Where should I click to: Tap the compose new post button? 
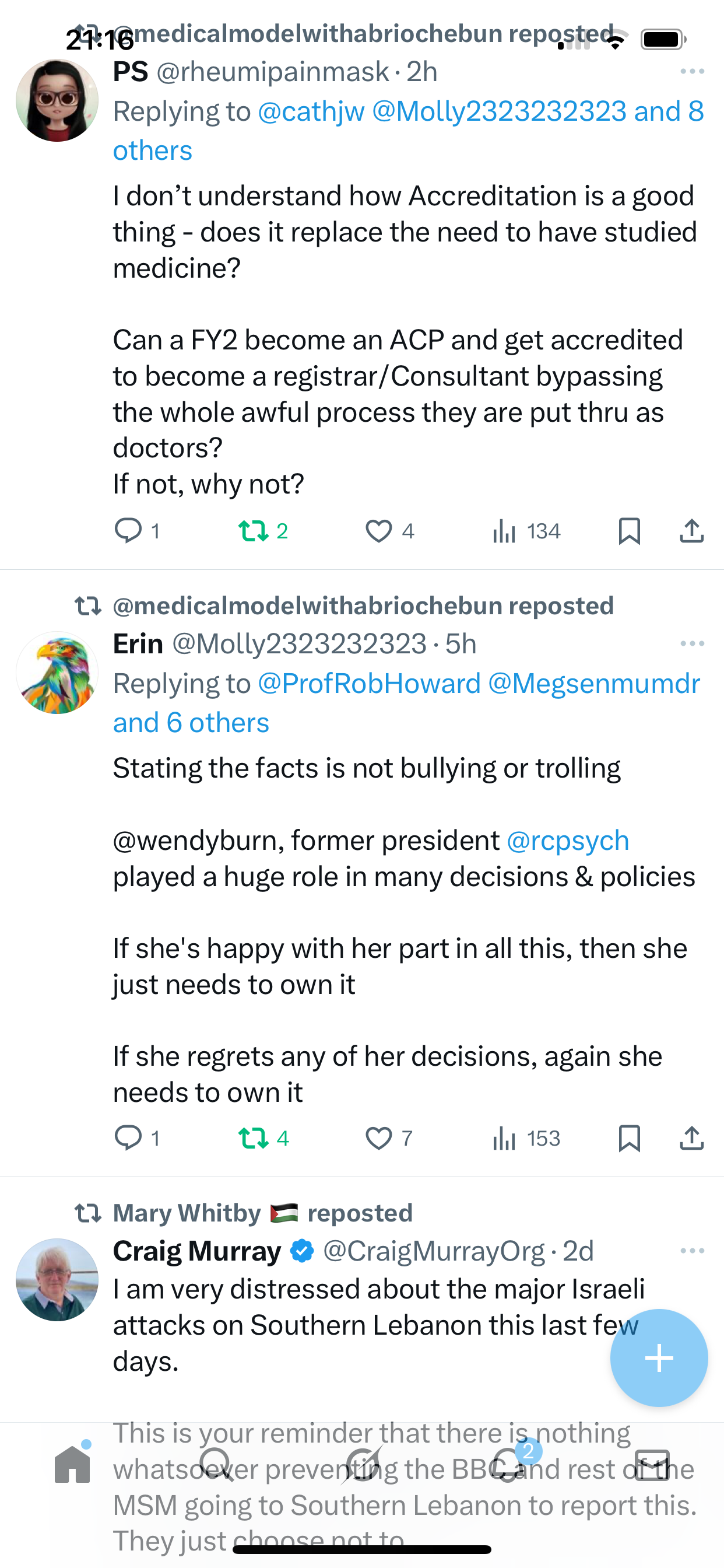click(x=659, y=1357)
